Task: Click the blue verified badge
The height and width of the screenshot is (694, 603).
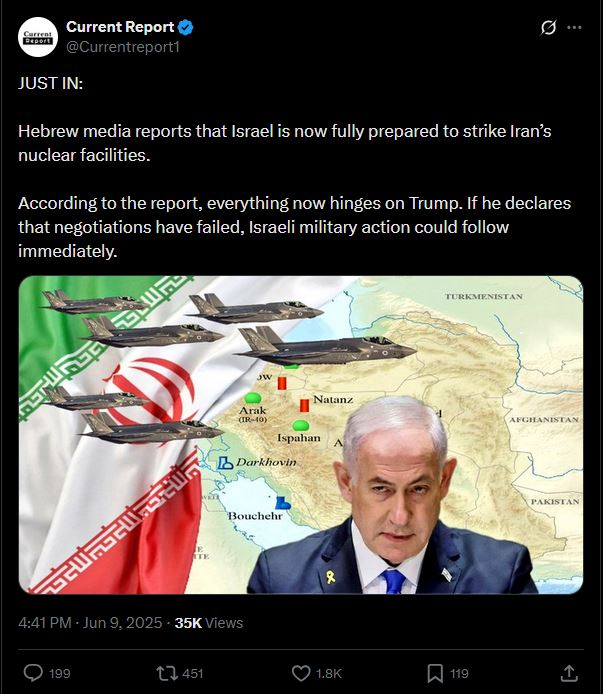Action: coord(186,27)
